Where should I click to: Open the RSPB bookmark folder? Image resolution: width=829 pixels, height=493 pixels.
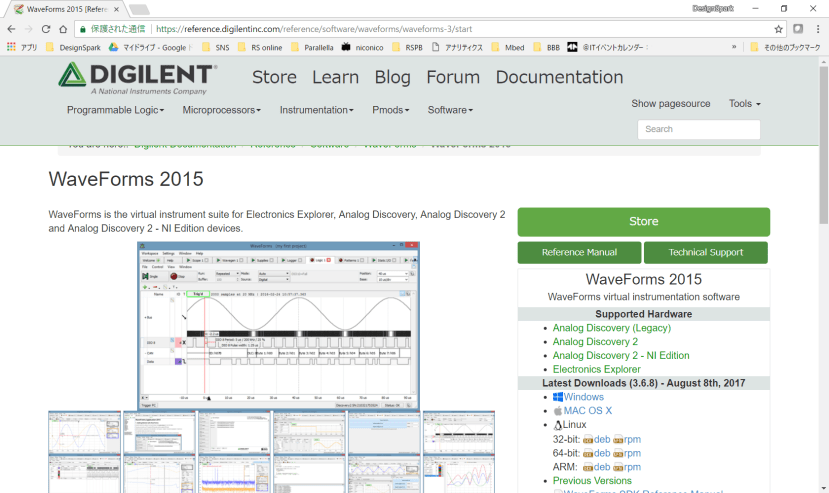(x=408, y=47)
